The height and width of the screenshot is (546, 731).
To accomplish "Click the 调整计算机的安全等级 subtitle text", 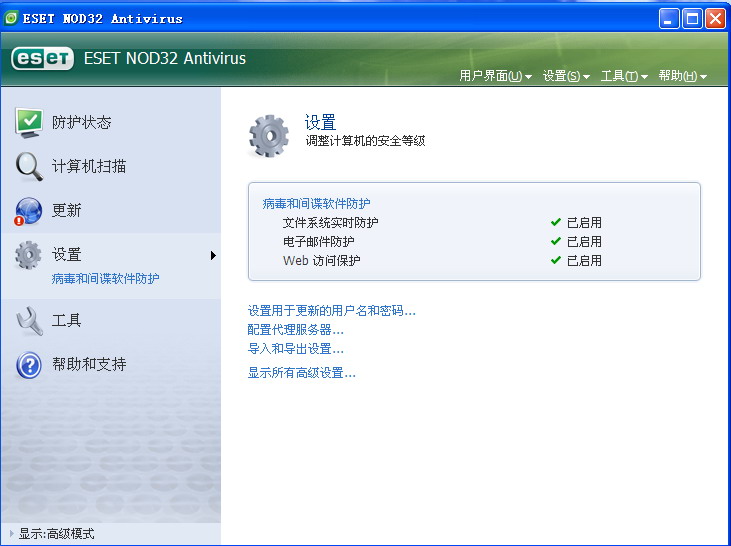I will [x=366, y=141].
